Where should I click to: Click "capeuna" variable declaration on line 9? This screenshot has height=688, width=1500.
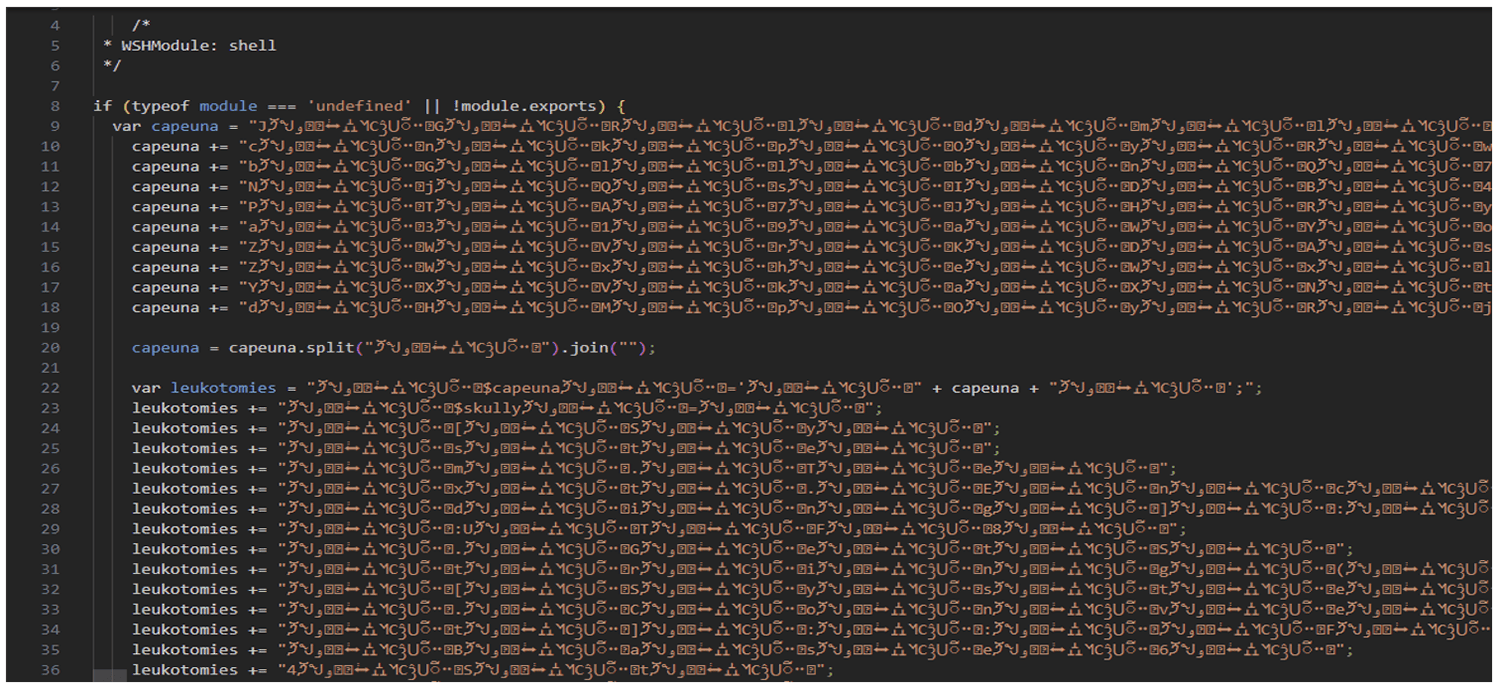182,126
